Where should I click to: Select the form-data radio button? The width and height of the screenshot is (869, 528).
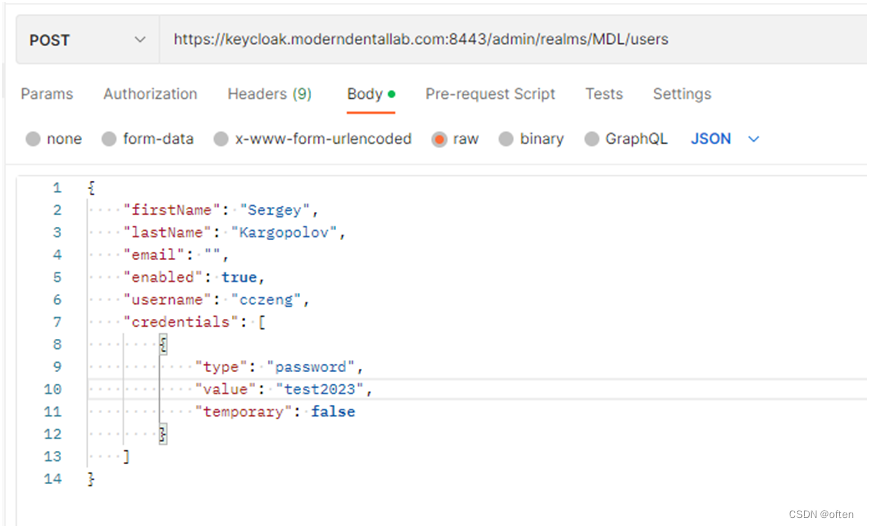(x=109, y=139)
